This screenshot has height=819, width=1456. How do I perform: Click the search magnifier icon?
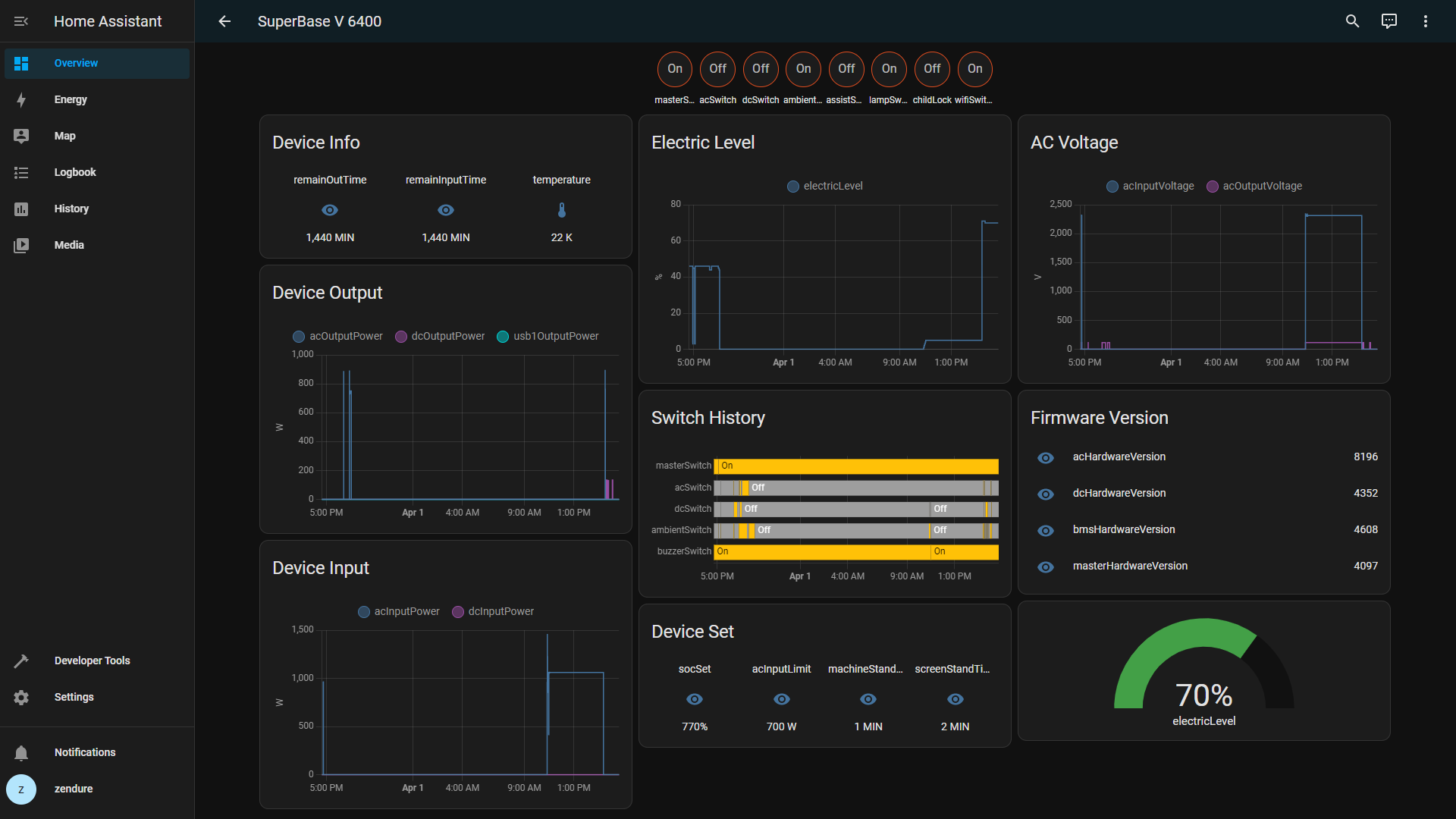(x=1352, y=21)
